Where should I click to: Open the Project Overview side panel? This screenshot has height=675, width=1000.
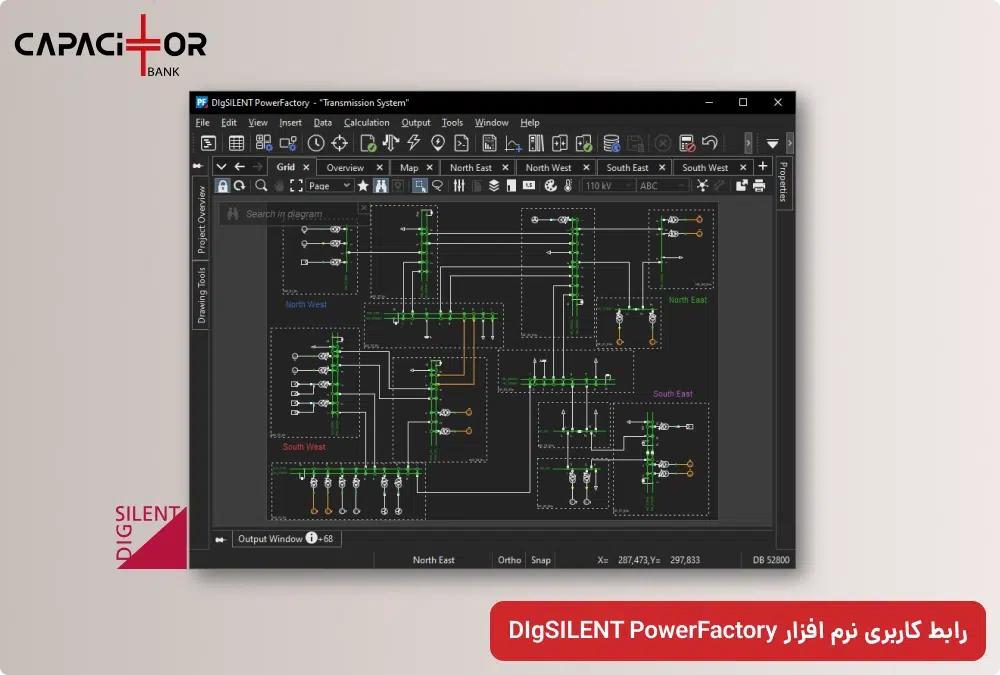pos(201,219)
